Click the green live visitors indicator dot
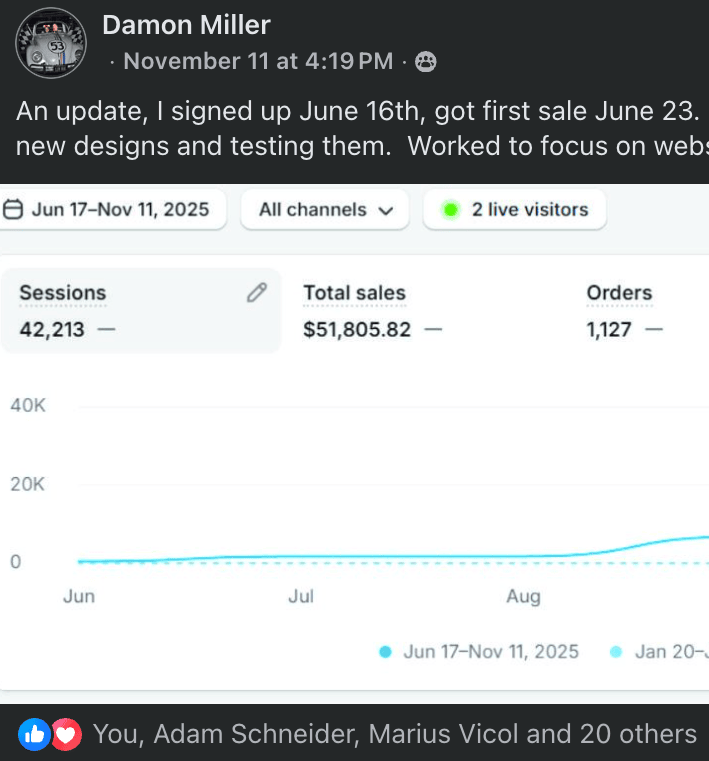Viewport: 709px width, 761px height. pyautogui.click(x=451, y=210)
